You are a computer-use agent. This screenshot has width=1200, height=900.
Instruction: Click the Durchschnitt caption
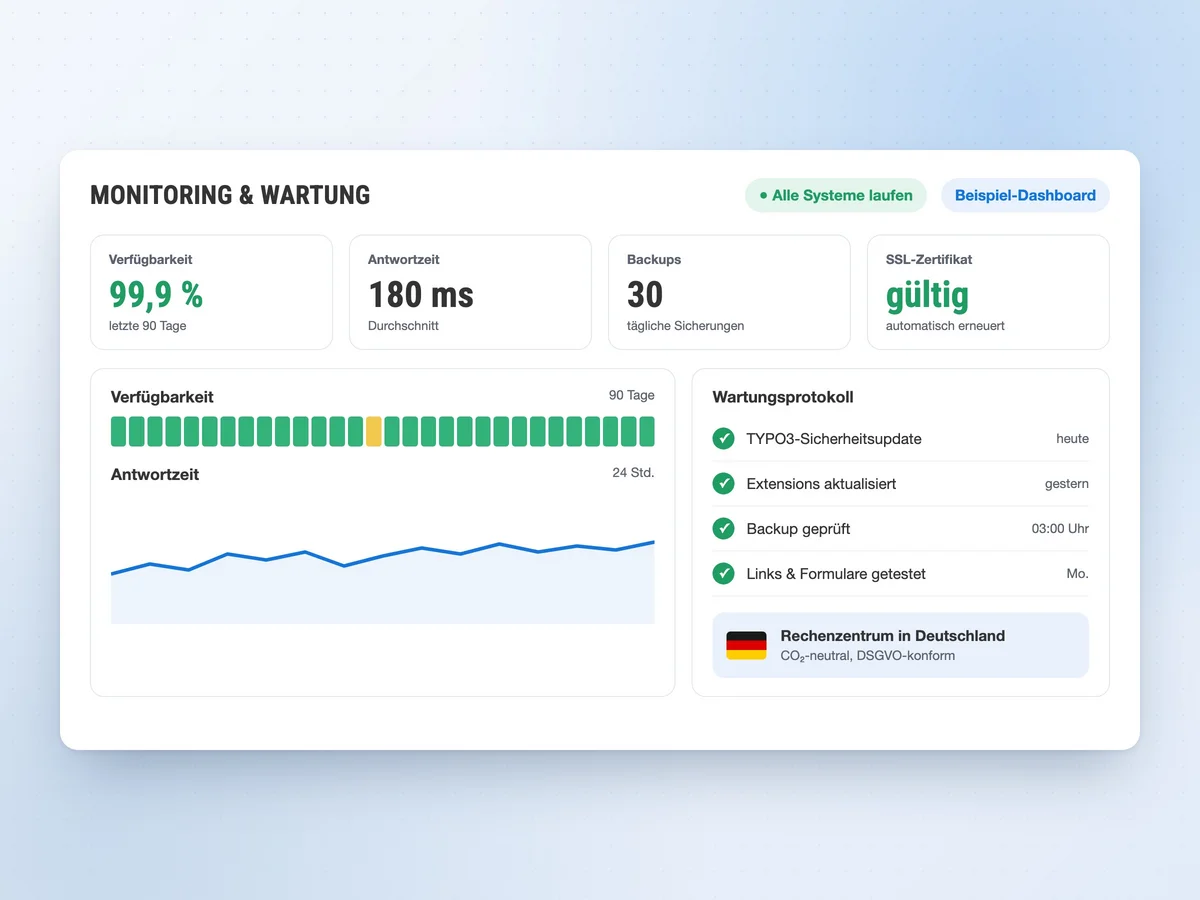point(403,326)
